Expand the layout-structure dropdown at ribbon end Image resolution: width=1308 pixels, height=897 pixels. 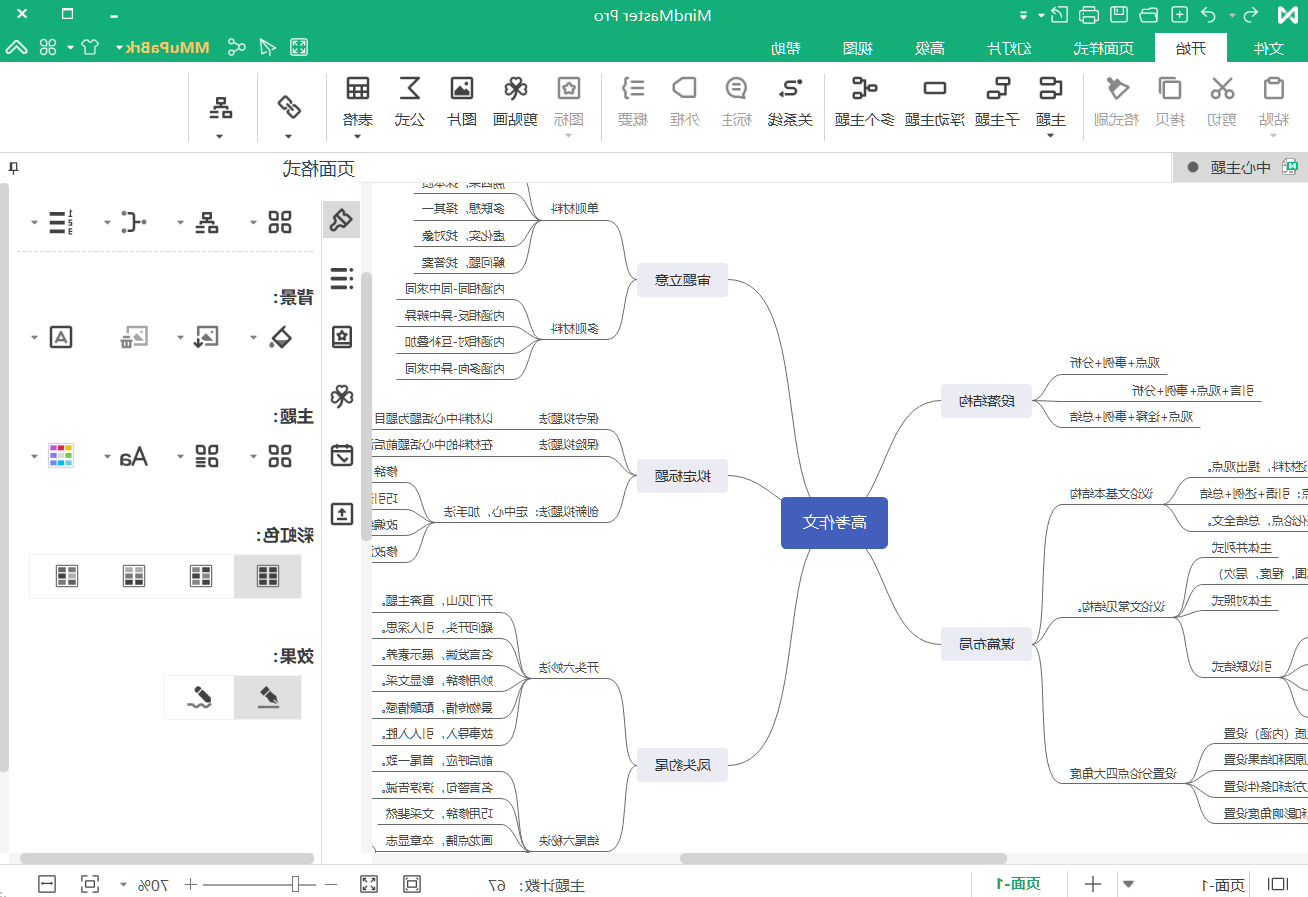click(220, 135)
